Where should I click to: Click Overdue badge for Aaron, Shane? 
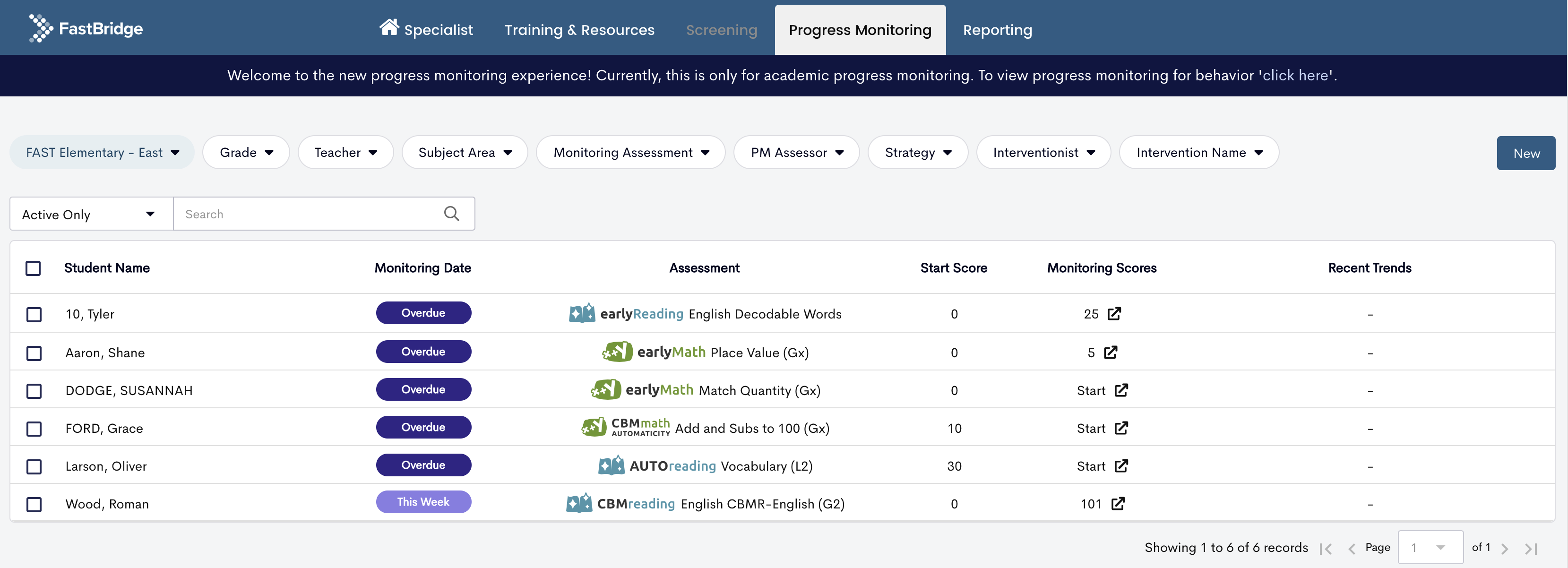click(x=423, y=351)
